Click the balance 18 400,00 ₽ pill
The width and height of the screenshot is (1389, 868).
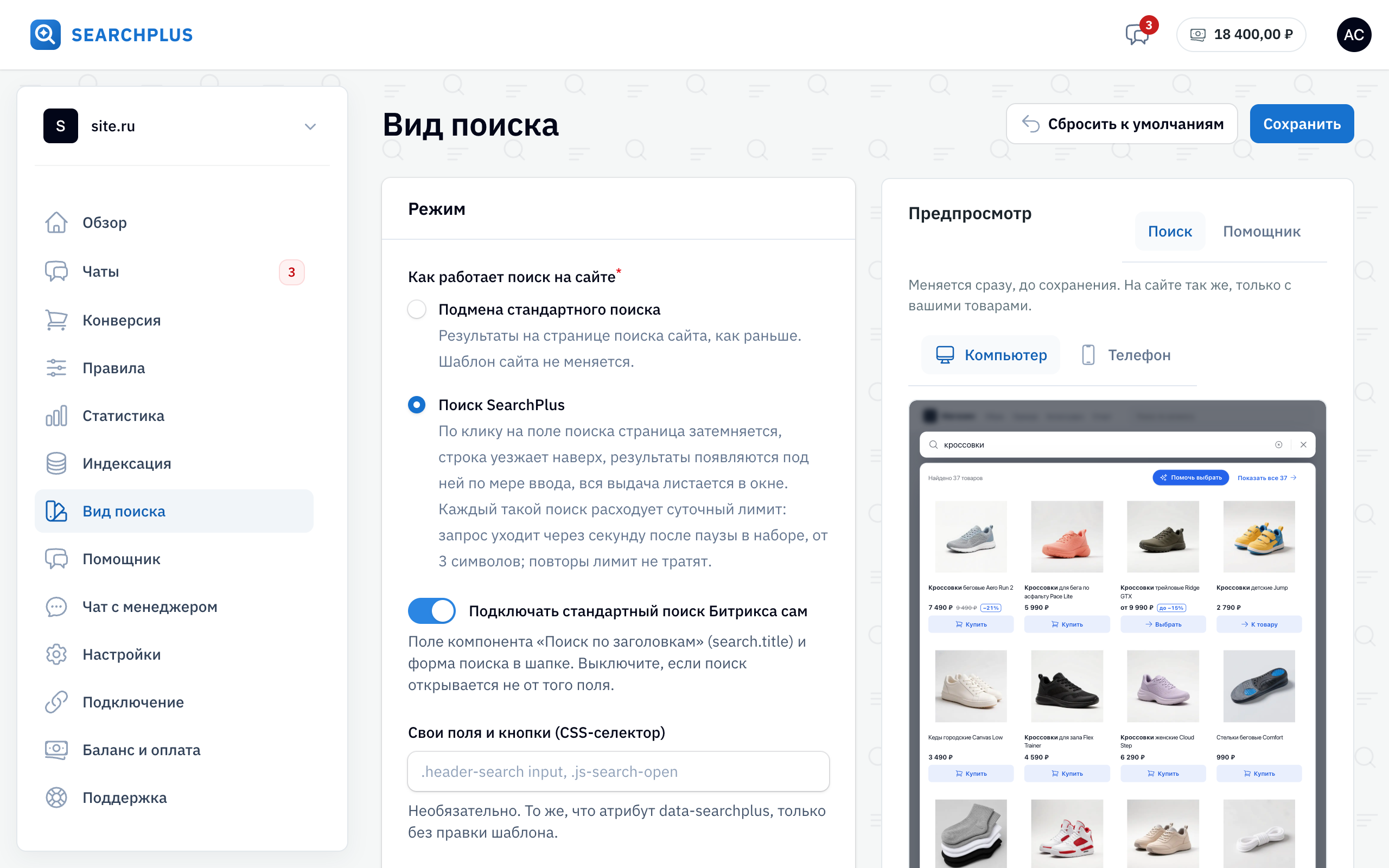1241,34
